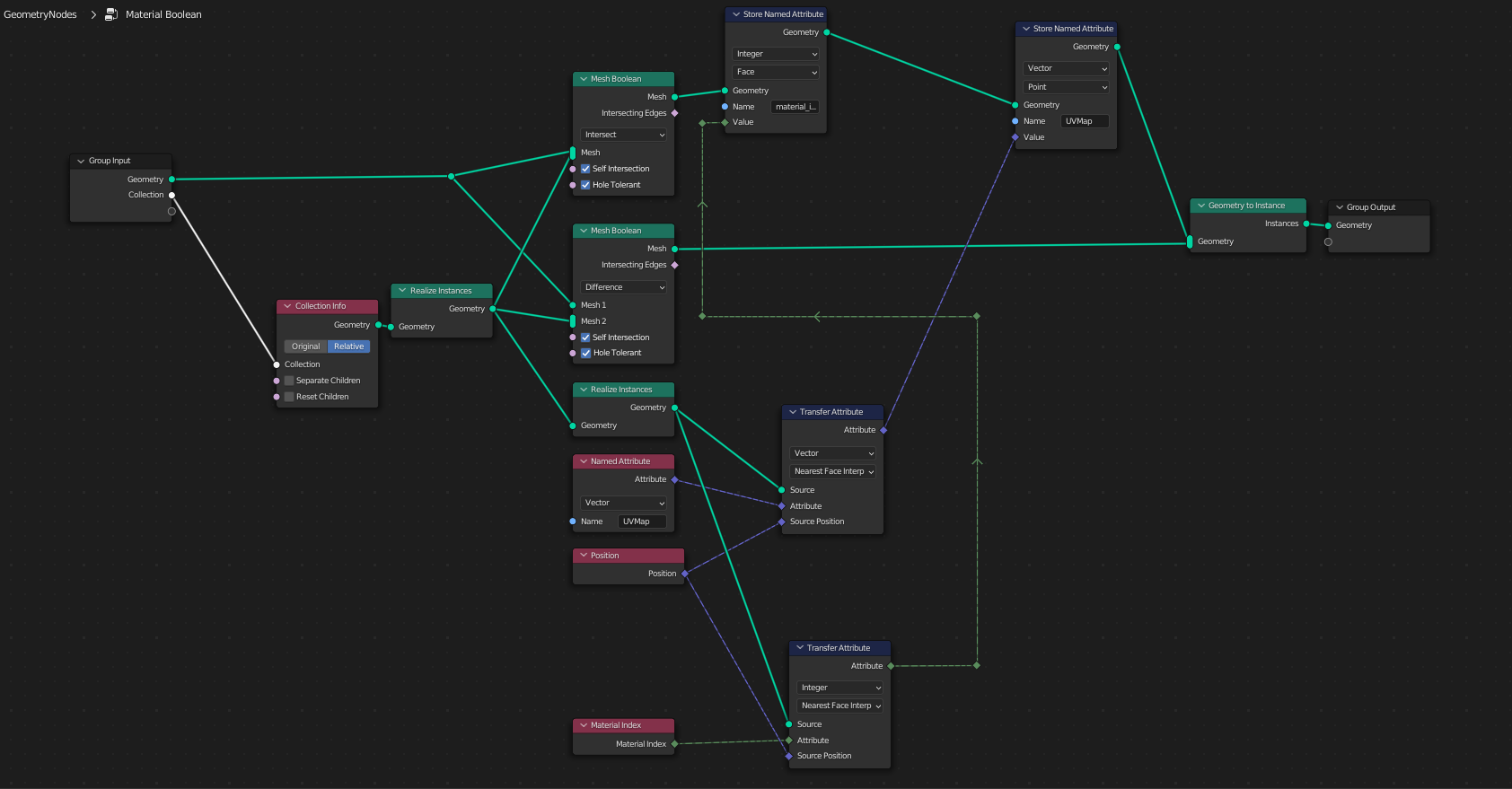Click Geometry output socket on Group Input
Screen dimensions: 1512x789
[x=171, y=180]
